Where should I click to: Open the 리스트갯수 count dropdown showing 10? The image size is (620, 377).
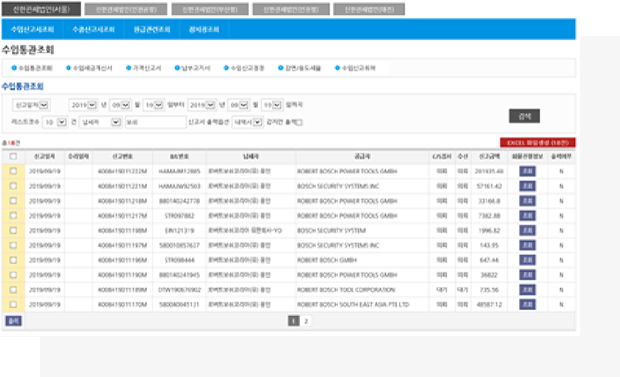click(x=55, y=122)
